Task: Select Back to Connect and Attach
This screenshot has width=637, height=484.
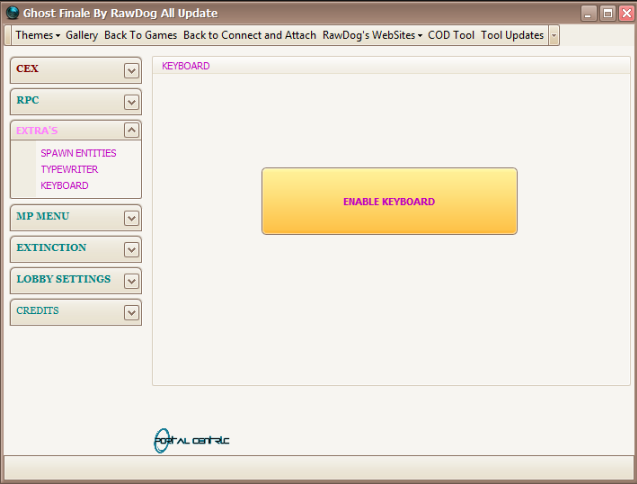Action: pos(249,35)
